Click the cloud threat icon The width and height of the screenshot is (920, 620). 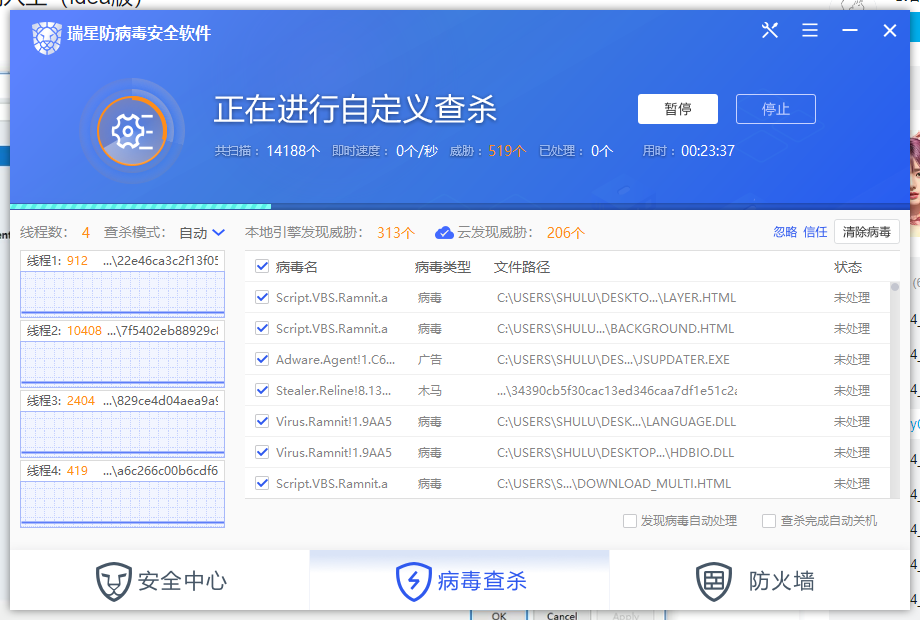coord(444,233)
